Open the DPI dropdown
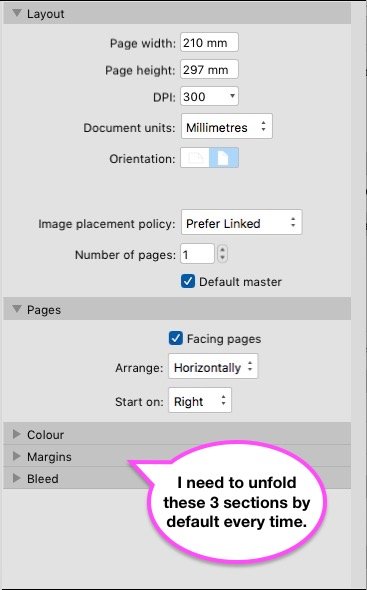Screen dimensions: 367x590 210,96
